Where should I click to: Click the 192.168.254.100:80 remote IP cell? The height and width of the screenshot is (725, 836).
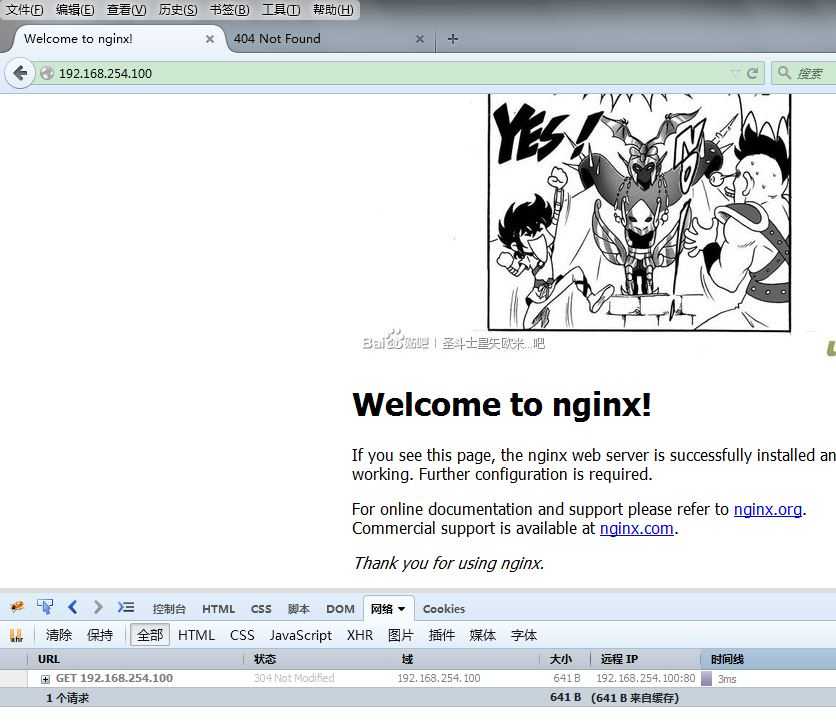click(x=646, y=678)
